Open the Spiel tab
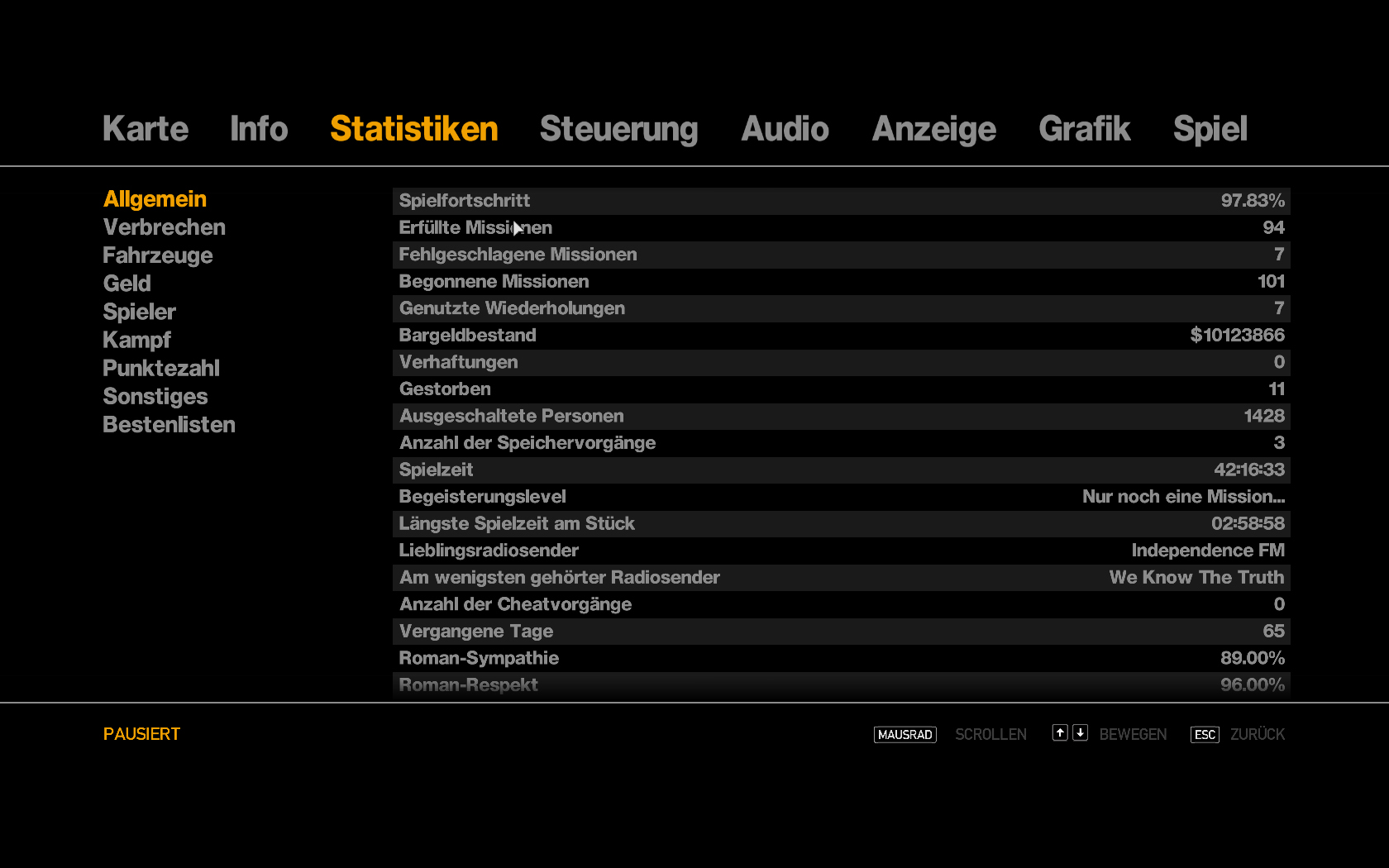The height and width of the screenshot is (868, 1389). click(x=1210, y=129)
